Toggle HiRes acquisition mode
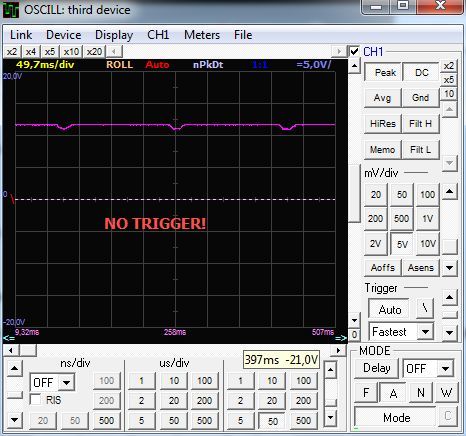466x436 pixels. pyautogui.click(x=382, y=124)
